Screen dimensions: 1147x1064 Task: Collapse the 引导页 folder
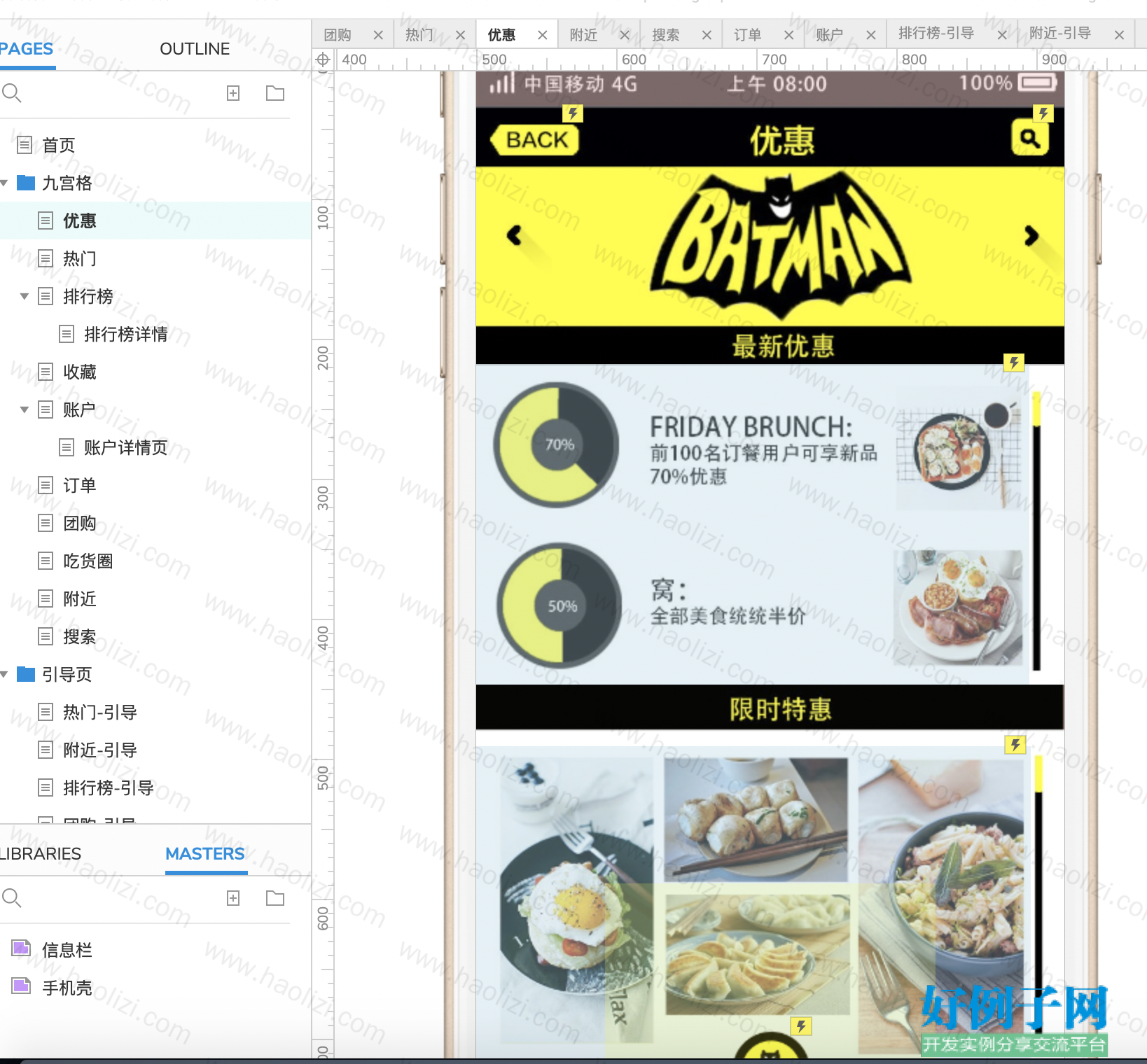[4, 675]
